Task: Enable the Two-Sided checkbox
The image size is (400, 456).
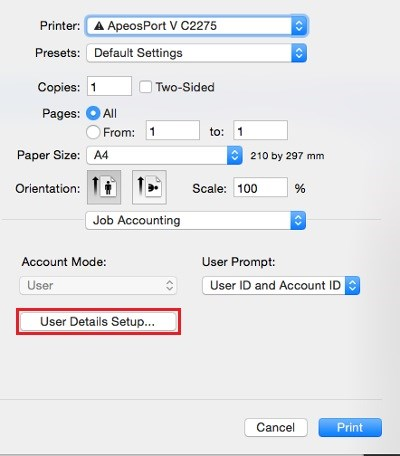Action: [x=145, y=87]
